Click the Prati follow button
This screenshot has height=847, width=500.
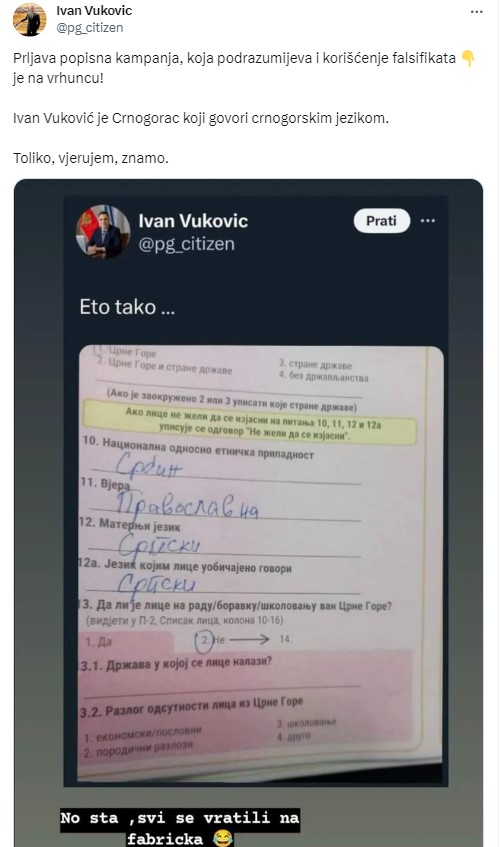coord(381,221)
